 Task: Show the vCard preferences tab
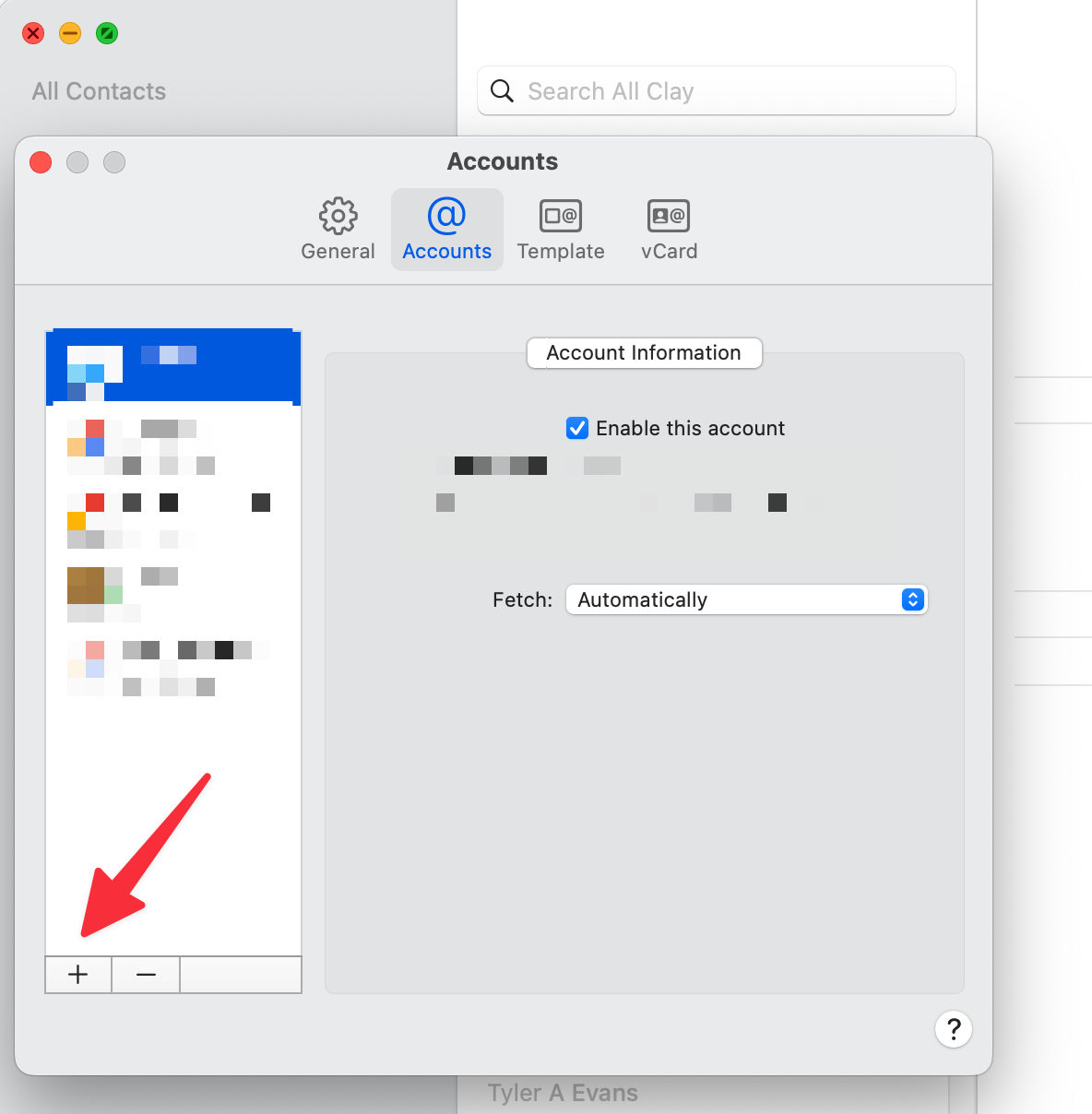coord(669,230)
